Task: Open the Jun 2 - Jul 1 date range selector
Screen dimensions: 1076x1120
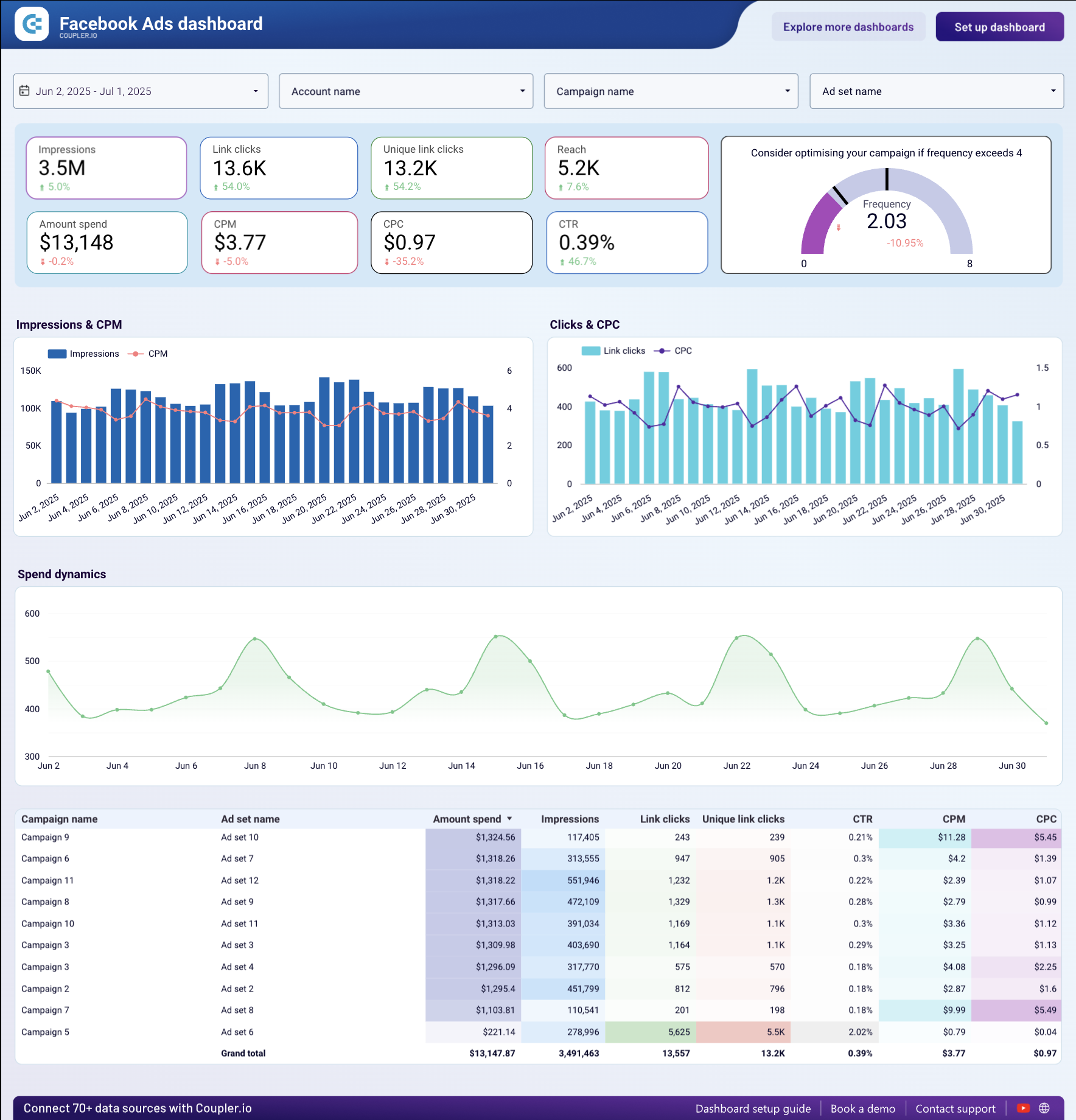Action: 140,91
